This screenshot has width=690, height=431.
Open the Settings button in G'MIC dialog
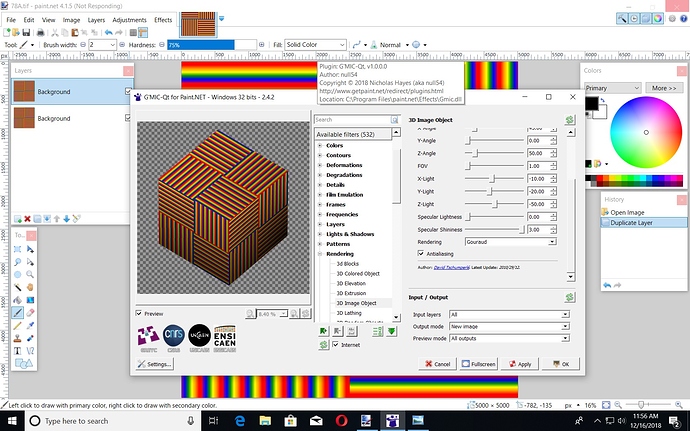(155, 364)
